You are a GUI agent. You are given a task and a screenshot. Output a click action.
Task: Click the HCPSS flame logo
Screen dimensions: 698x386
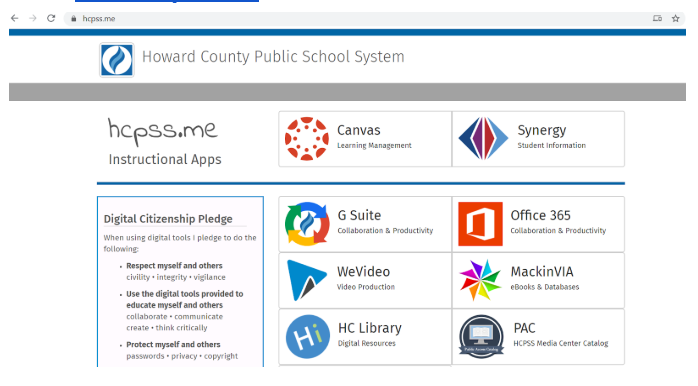(117, 60)
